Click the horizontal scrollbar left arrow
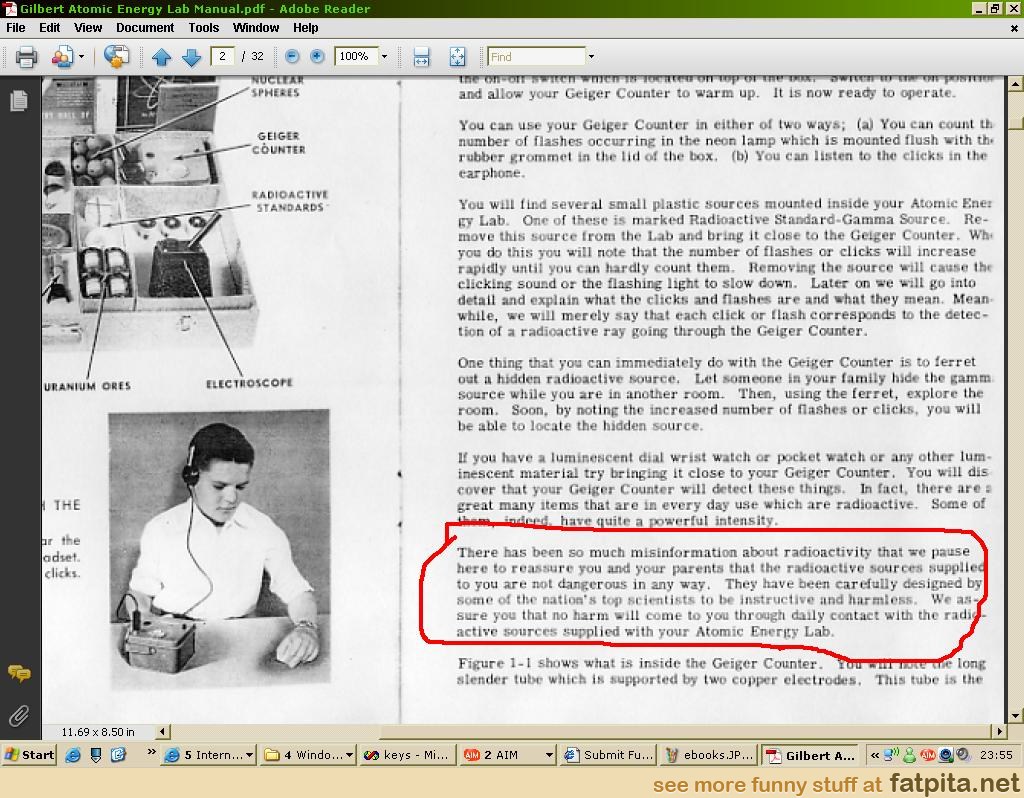Screen dimensions: 1024x798 (163, 731)
